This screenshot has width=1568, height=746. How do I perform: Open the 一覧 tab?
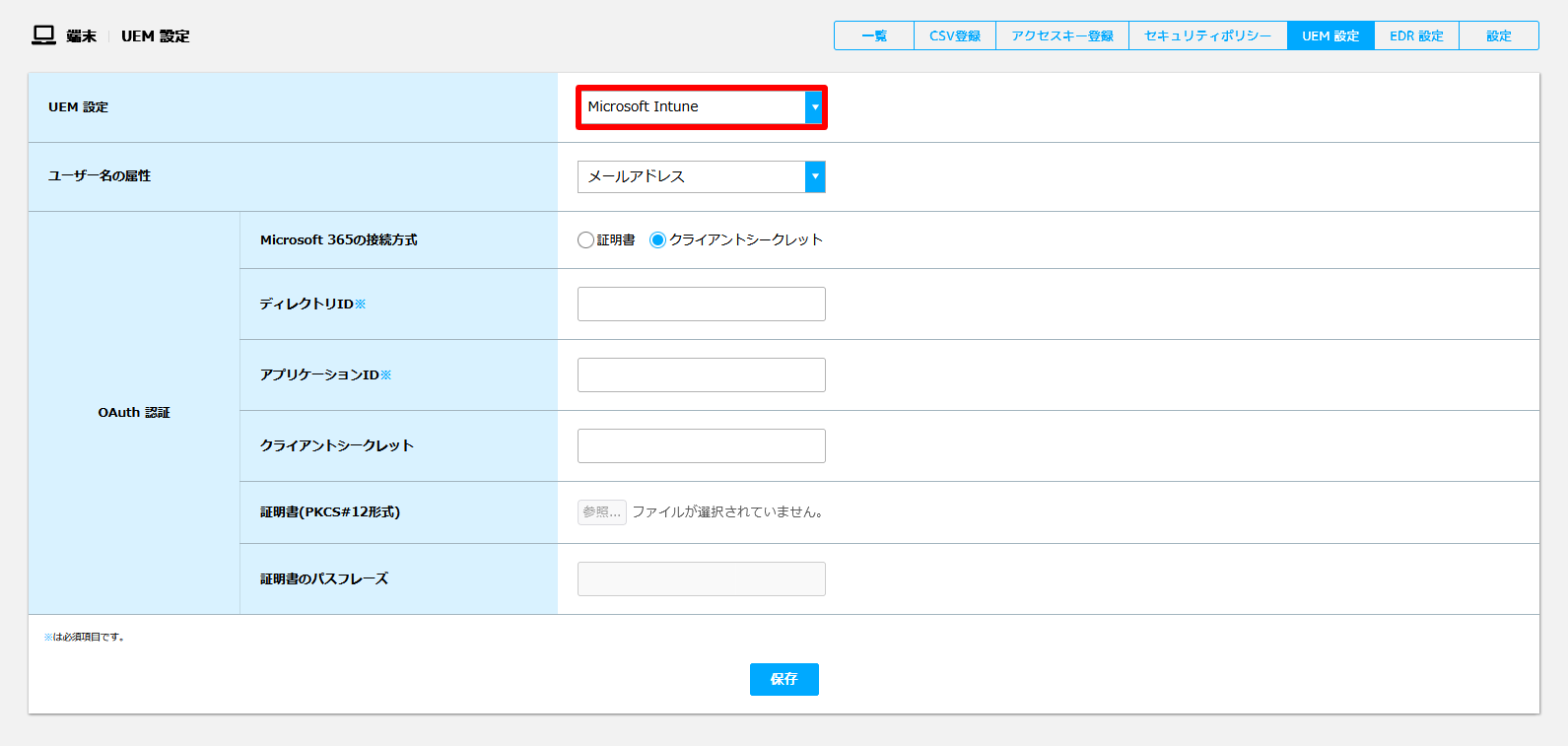coord(874,35)
